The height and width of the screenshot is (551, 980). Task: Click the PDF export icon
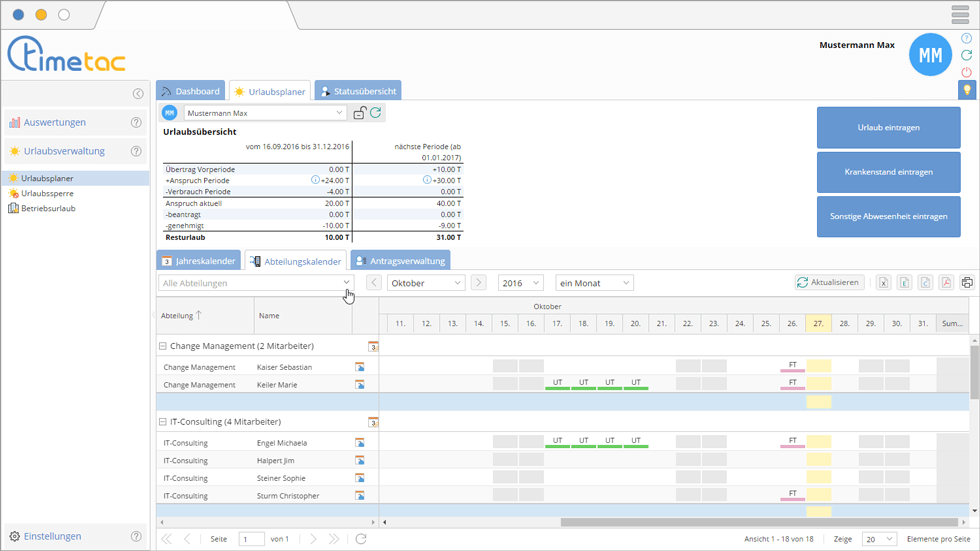pos(946,283)
